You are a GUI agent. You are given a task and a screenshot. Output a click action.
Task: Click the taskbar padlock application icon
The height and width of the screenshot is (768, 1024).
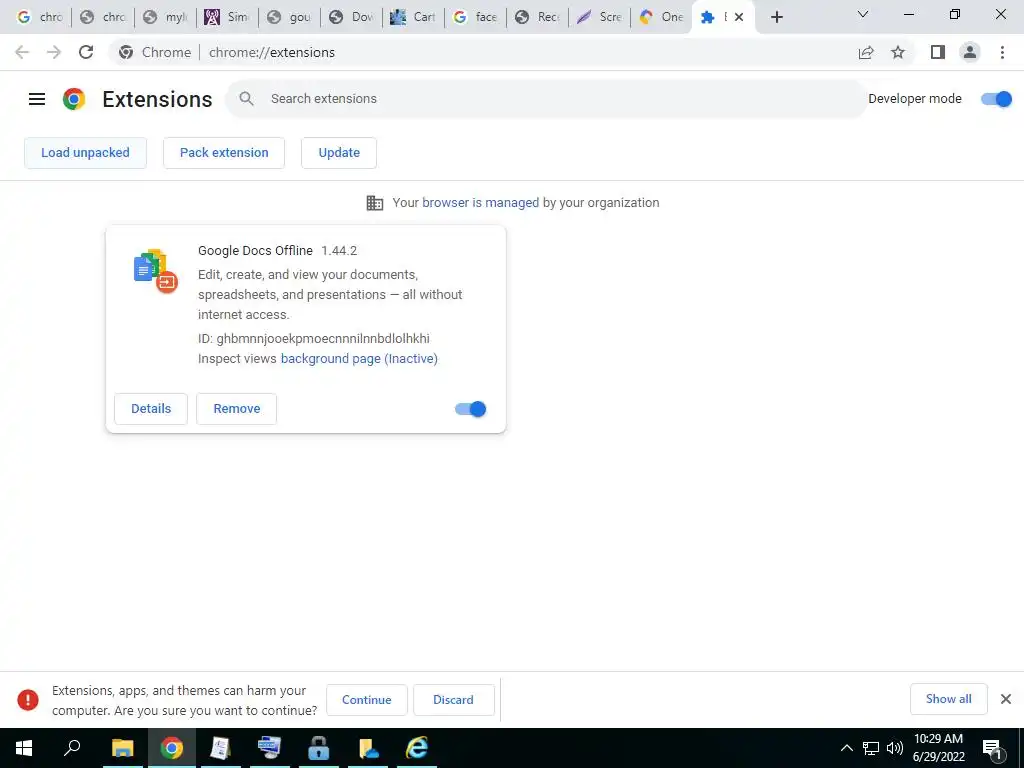click(318, 748)
